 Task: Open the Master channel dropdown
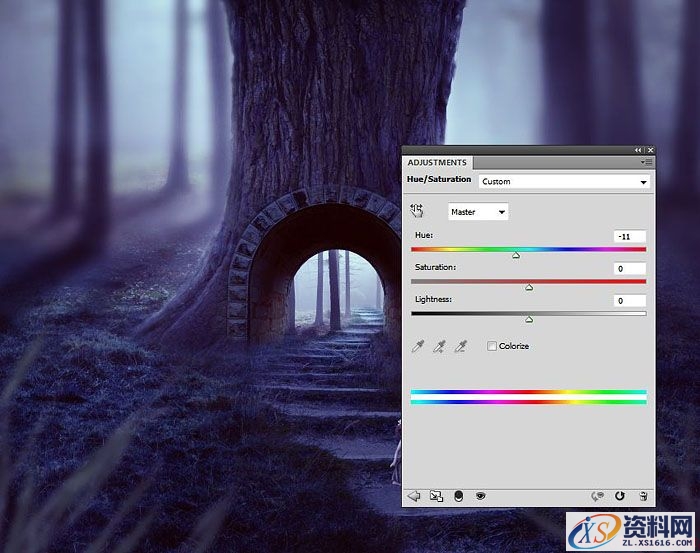[478, 212]
